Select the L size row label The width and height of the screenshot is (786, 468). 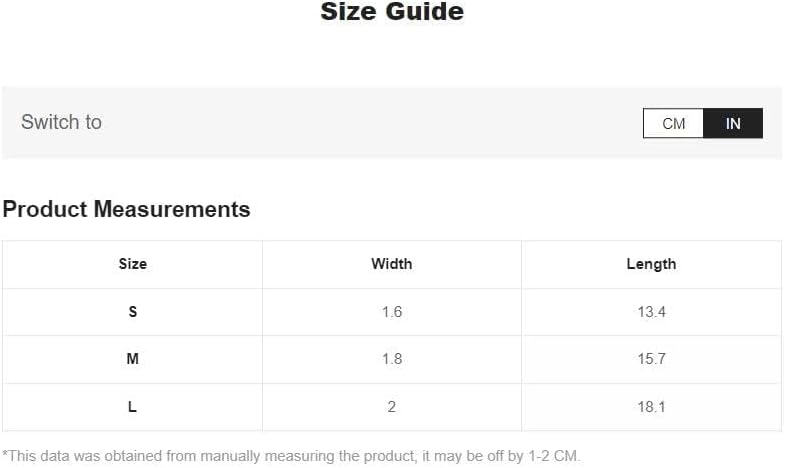[x=132, y=406]
